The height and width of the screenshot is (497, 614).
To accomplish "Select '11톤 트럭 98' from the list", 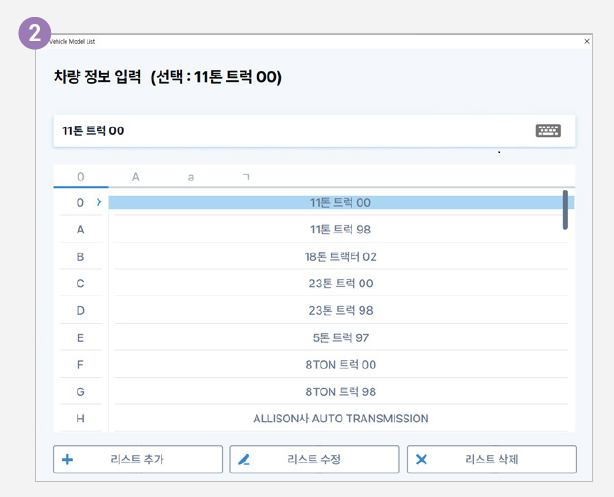I will coord(340,229).
